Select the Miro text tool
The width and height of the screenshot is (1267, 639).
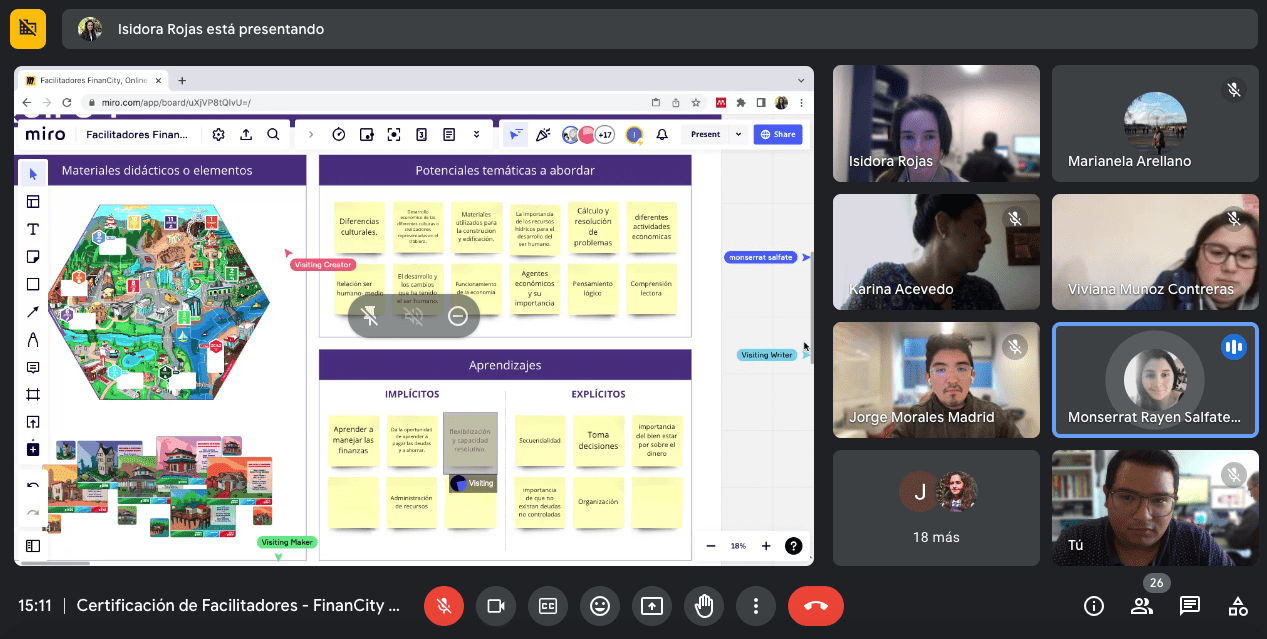pyautogui.click(x=33, y=229)
